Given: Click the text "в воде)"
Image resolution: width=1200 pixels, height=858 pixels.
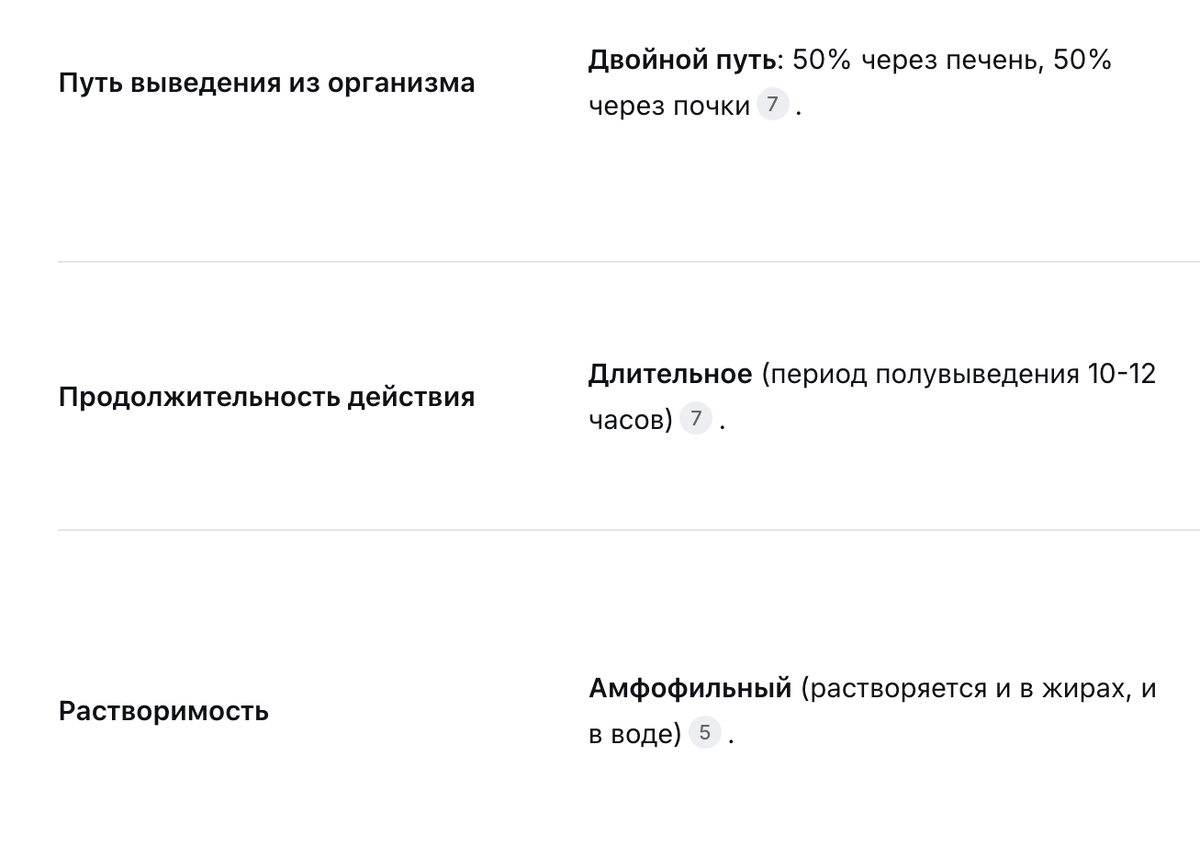Looking at the screenshot, I should [634, 735].
